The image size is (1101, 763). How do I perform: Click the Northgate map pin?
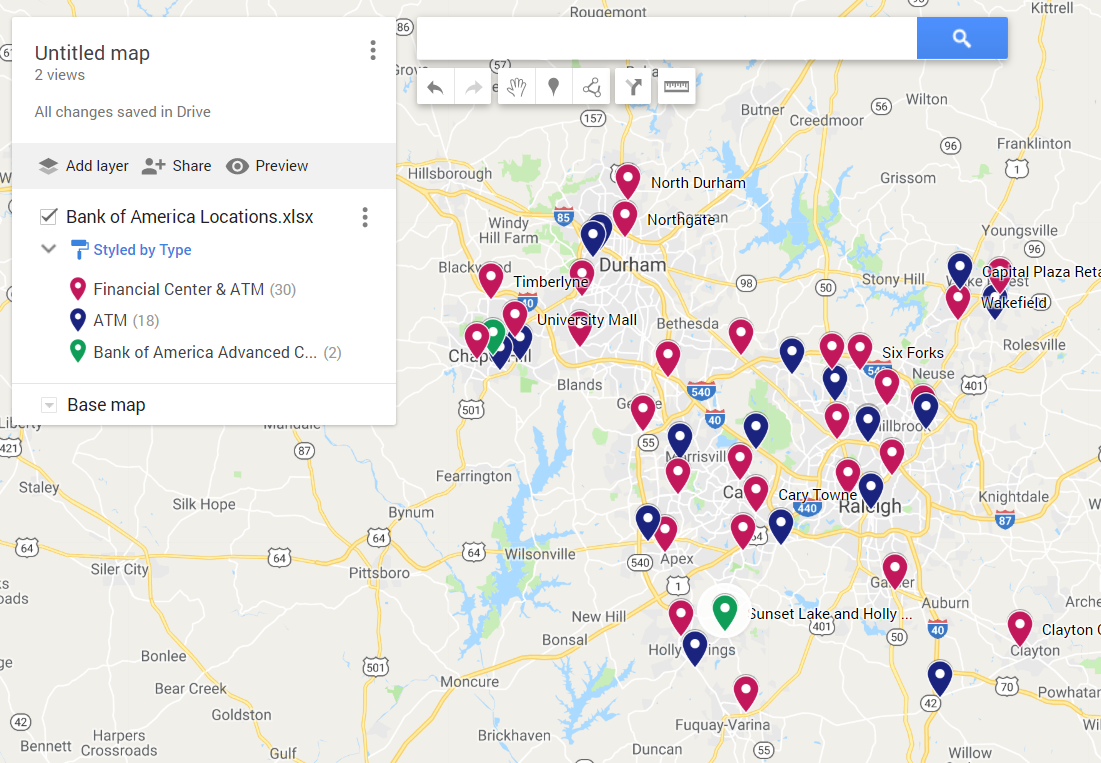pos(624,216)
